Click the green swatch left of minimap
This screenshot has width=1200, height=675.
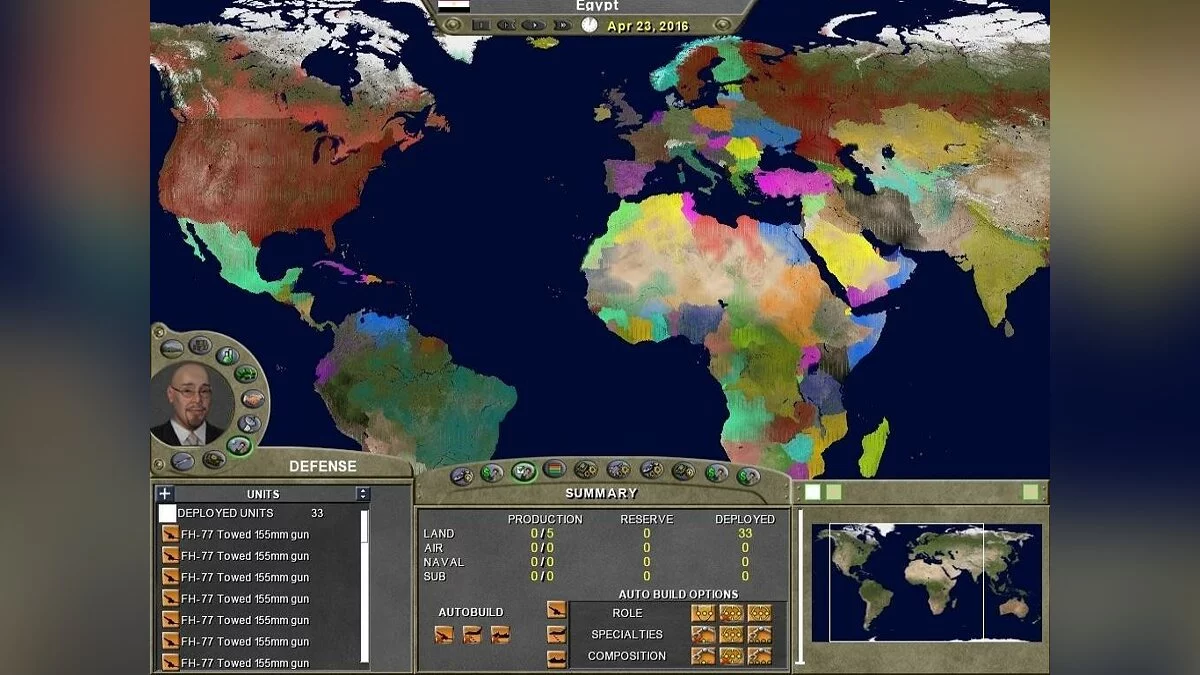812,491
